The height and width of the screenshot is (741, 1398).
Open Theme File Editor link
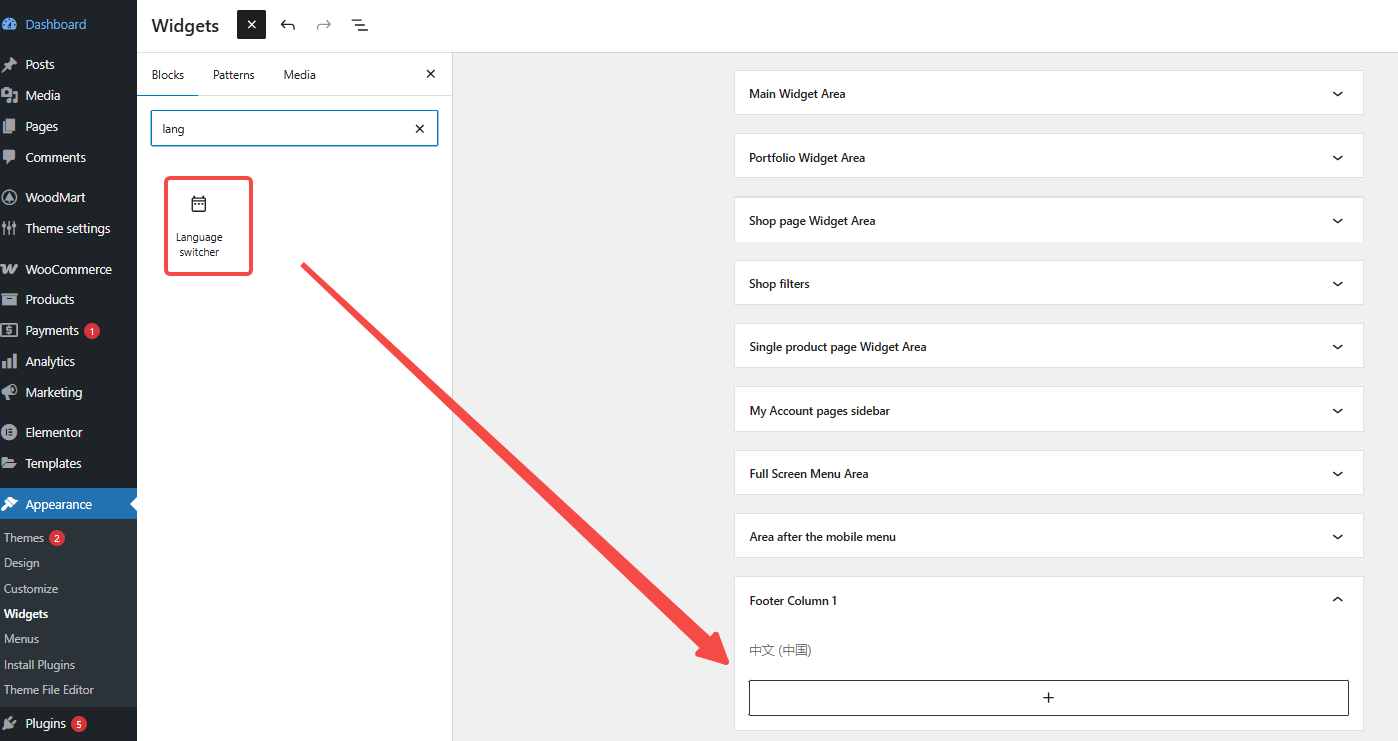[x=49, y=690]
